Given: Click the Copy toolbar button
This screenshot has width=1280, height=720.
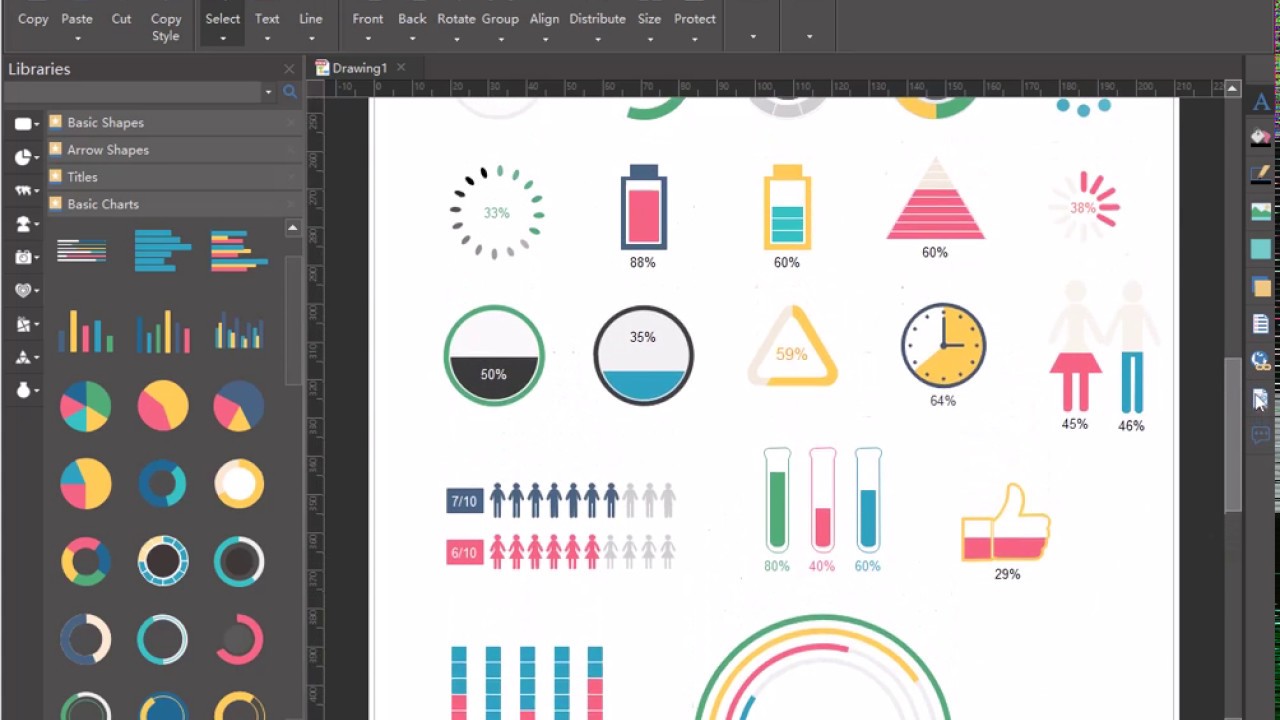Looking at the screenshot, I should tap(33, 19).
